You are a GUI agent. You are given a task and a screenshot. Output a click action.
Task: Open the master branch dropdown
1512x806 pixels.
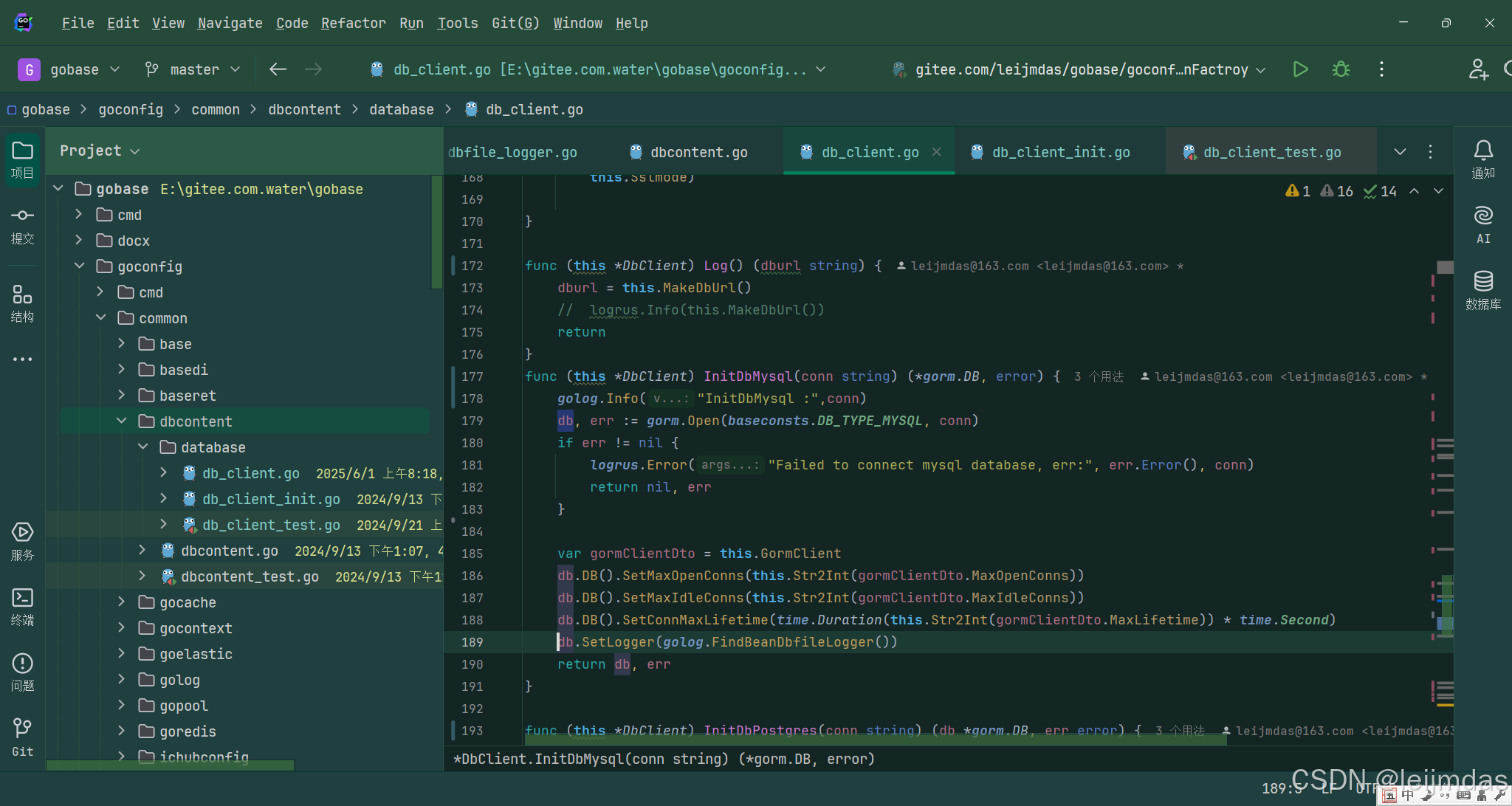(x=193, y=69)
